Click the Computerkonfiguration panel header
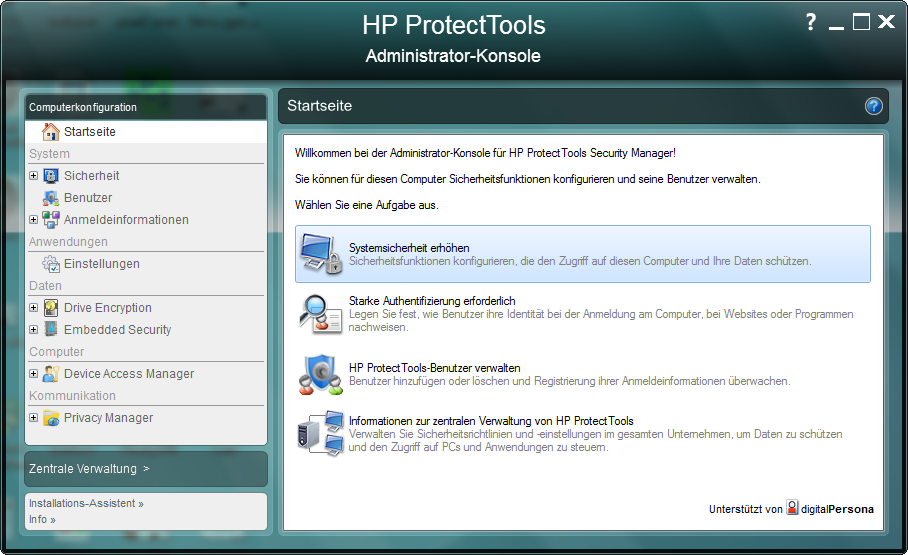908x555 pixels. [x=146, y=107]
